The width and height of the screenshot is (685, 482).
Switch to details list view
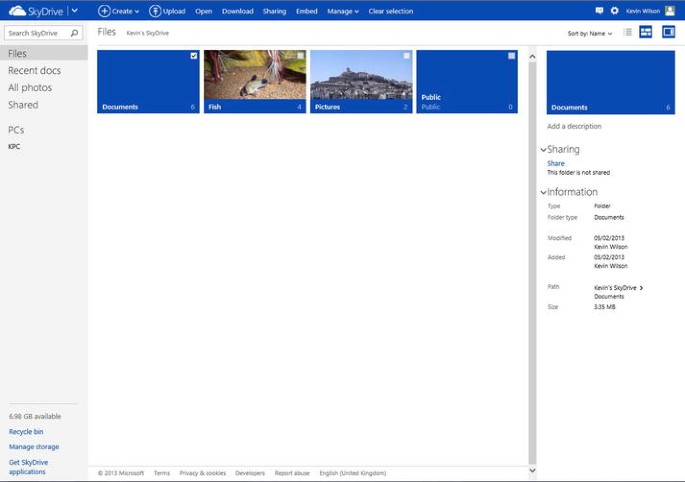628,33
